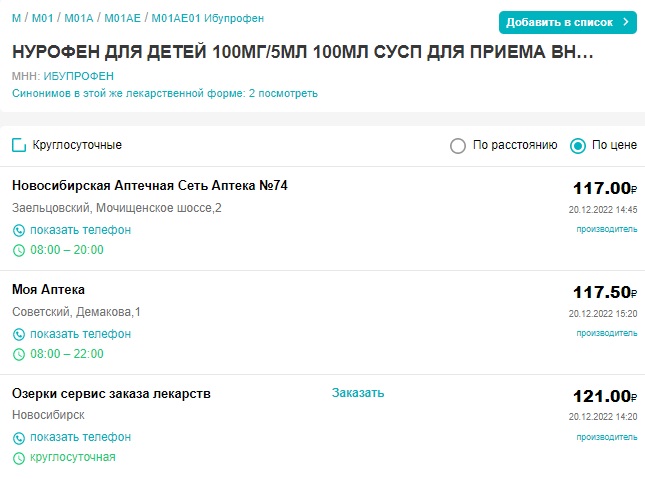This screenshot has width=645, height=479.
Task: Open breadcrumb link M
Action: click(x=16, y=18)
